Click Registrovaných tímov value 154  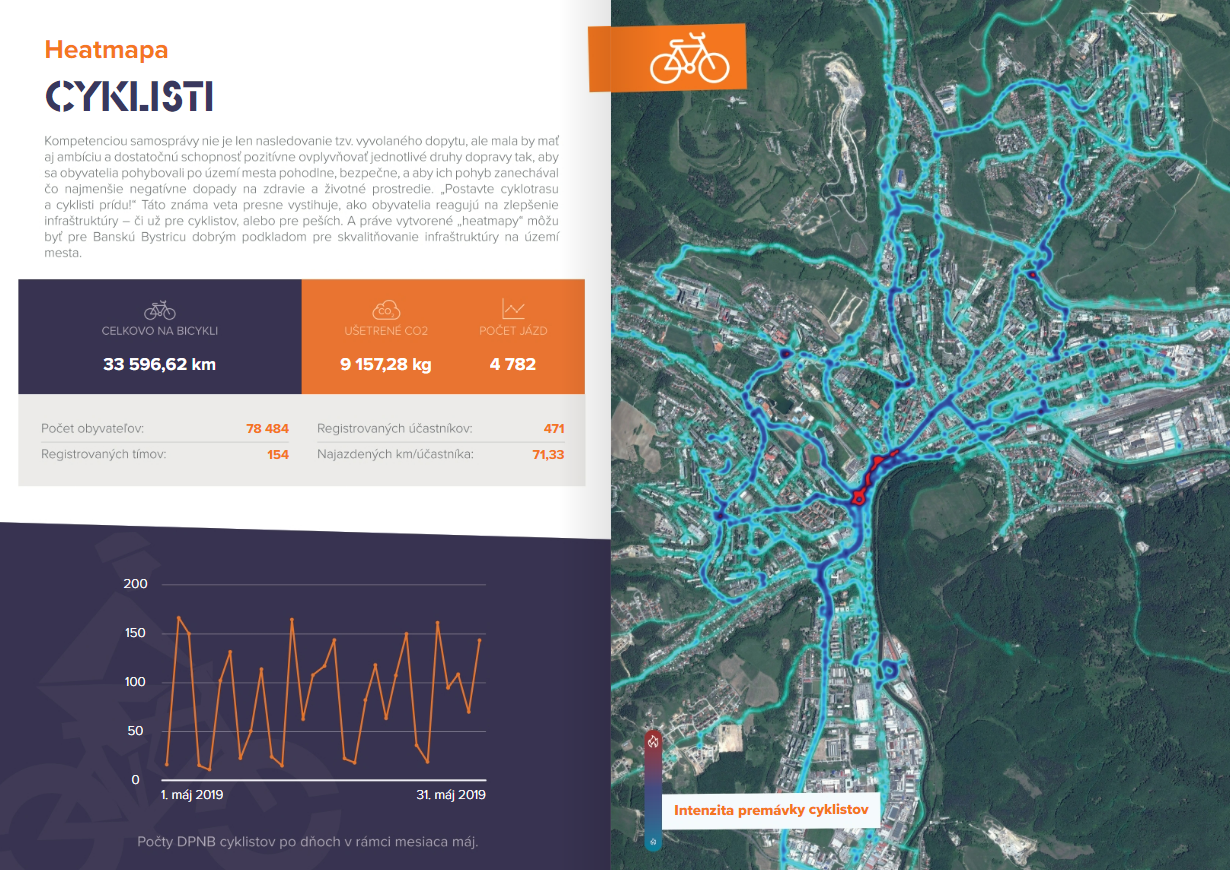278,454
